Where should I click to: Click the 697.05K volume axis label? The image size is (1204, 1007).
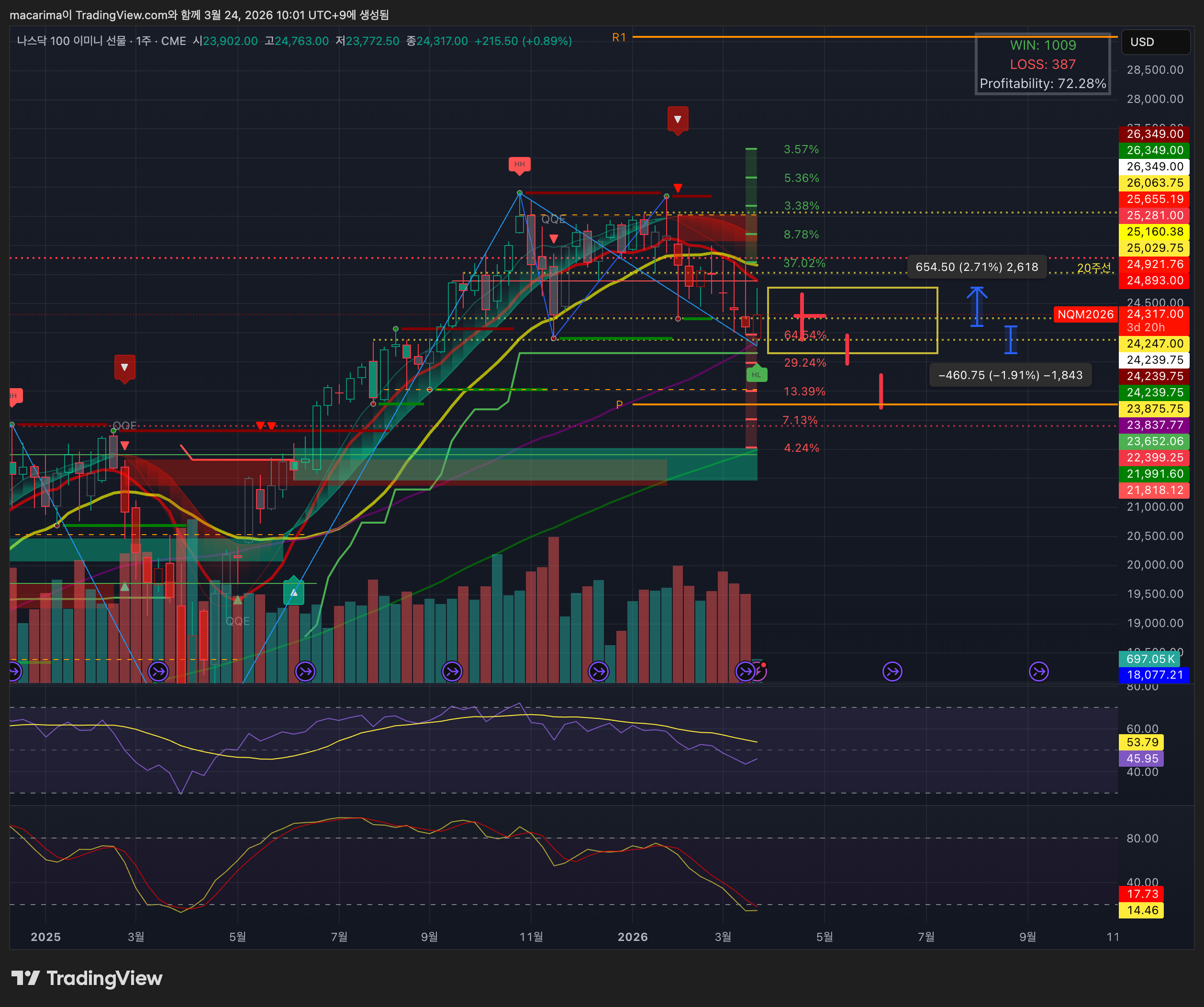tap(1150, 659)
